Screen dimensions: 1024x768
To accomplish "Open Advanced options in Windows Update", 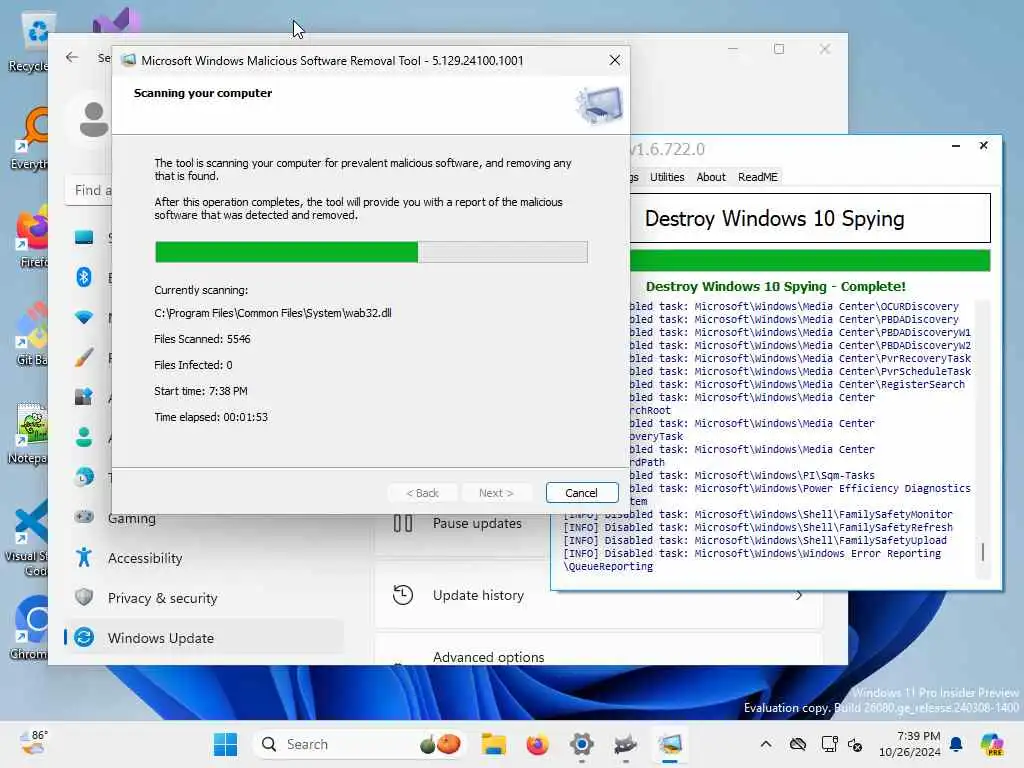I will pyautogui.click(x=488, y=657).
